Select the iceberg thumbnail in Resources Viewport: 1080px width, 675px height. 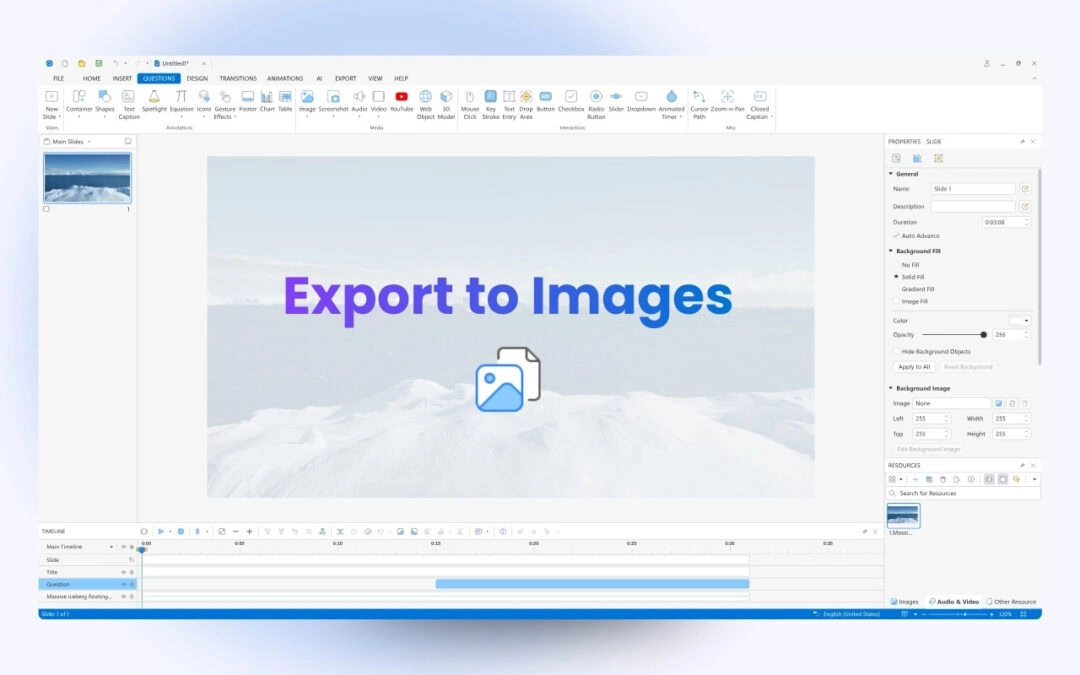coord(903,515)
